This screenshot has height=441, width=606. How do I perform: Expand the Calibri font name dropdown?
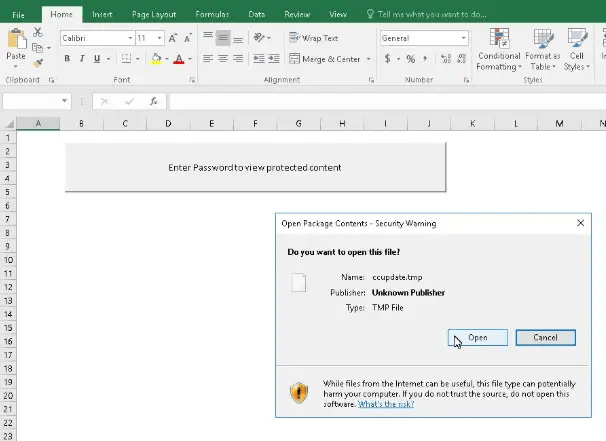pyautogui.click(x=129, y=38)
